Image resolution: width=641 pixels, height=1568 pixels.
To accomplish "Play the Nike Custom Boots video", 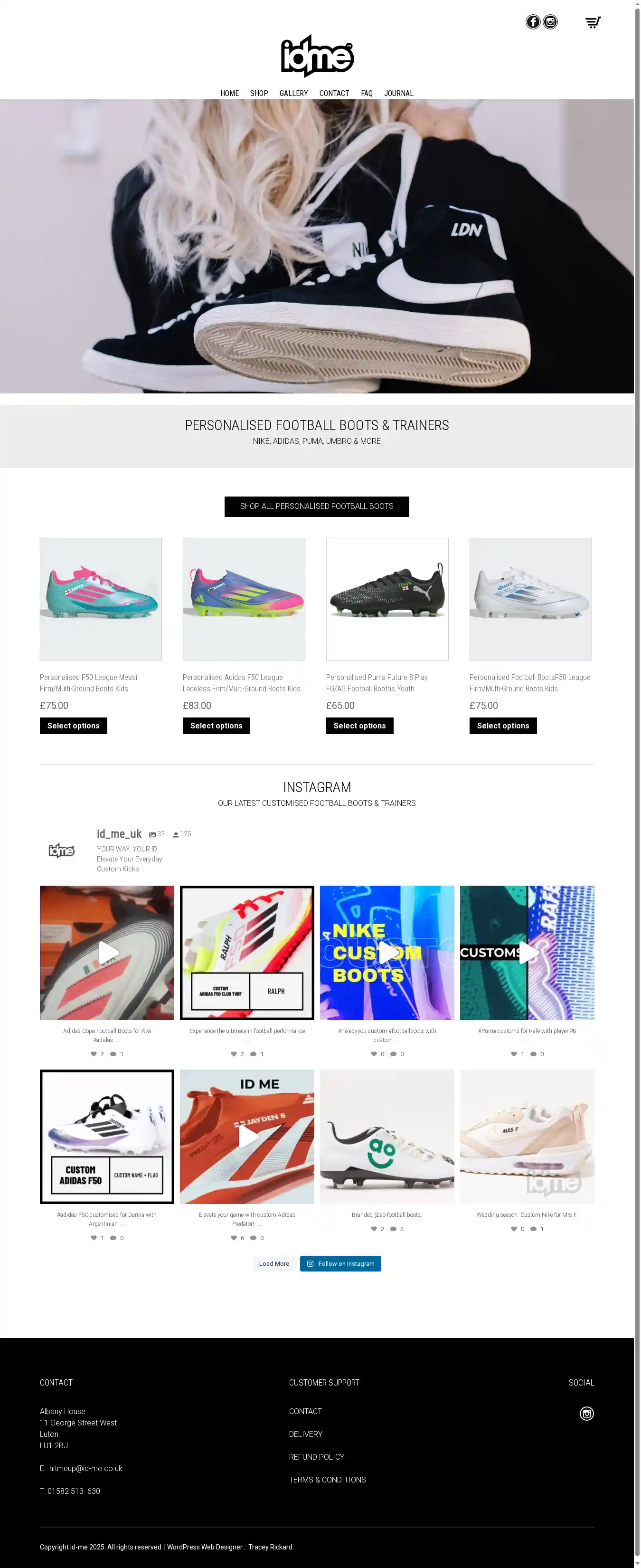I will [387, 953].
